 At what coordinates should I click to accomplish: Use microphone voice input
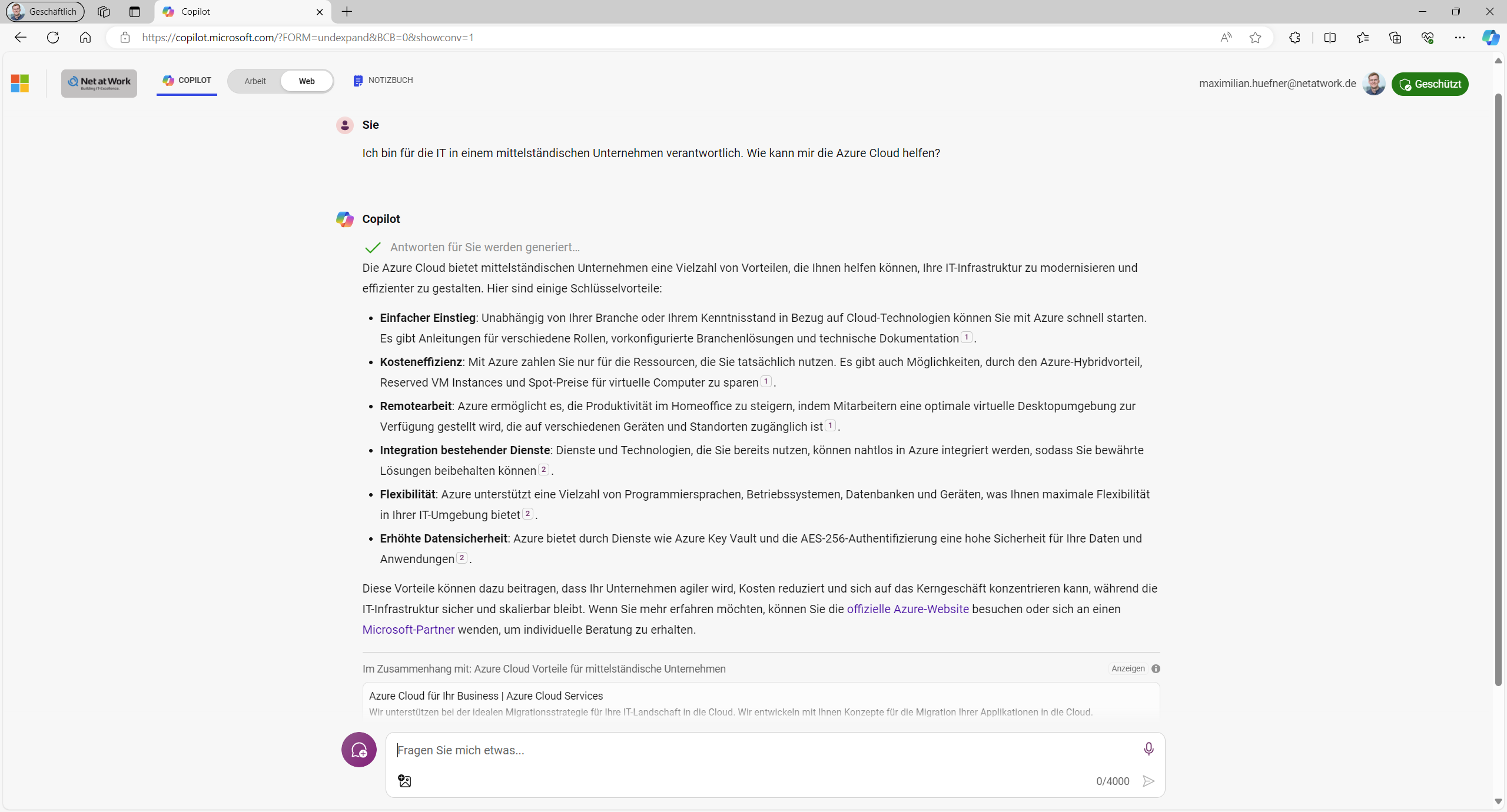(x=1148, y=749)
